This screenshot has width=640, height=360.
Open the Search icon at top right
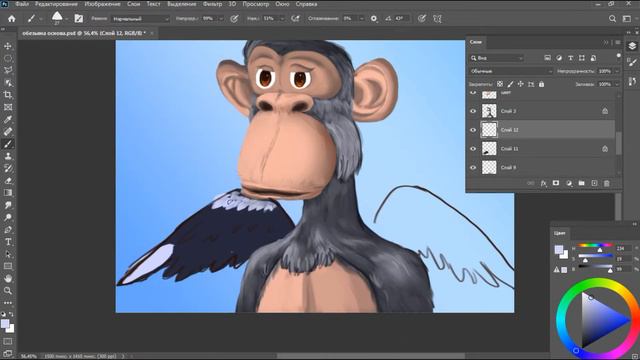pos(612,19)
